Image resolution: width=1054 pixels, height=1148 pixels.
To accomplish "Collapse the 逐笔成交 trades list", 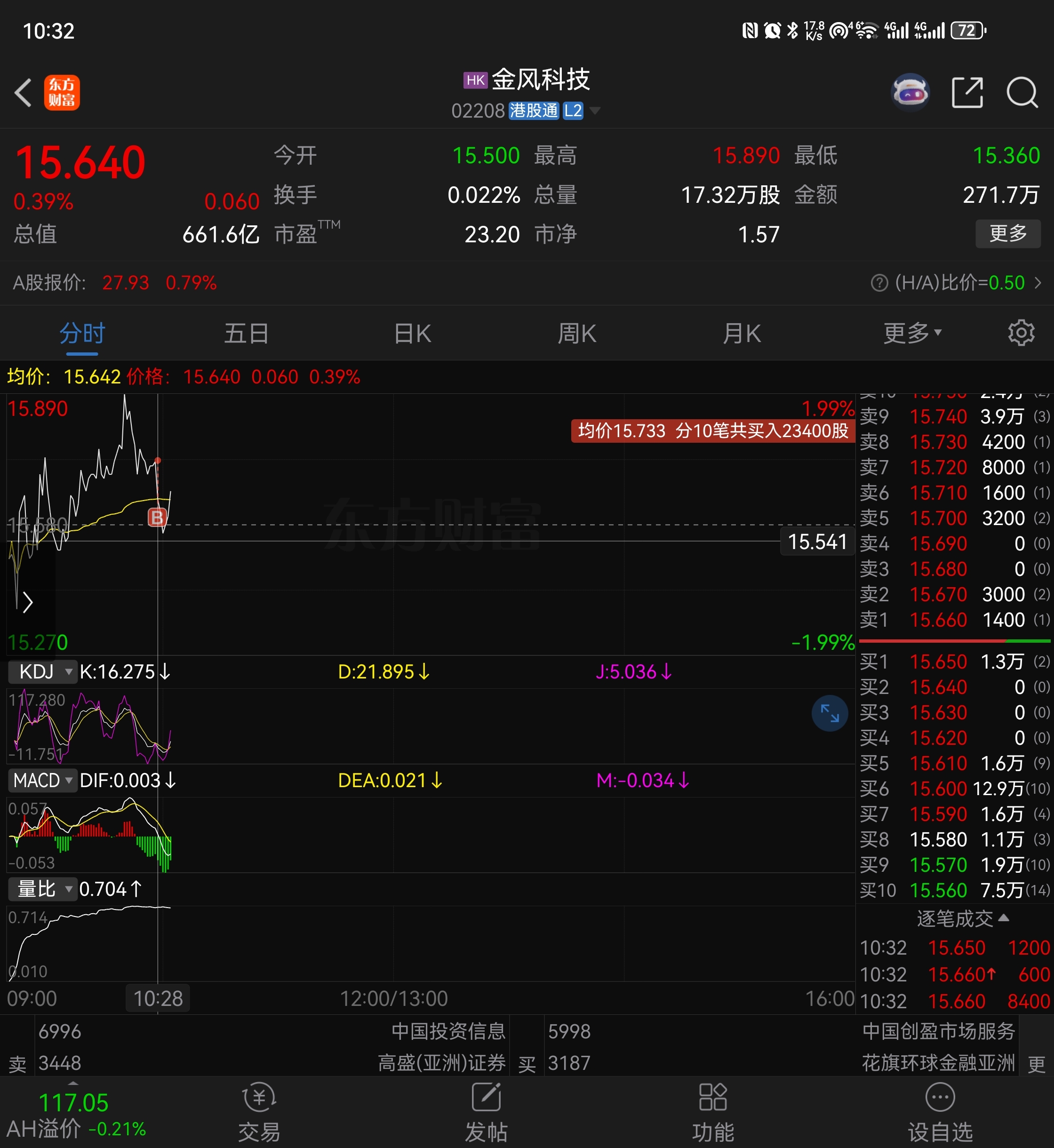I will (963, 918).
